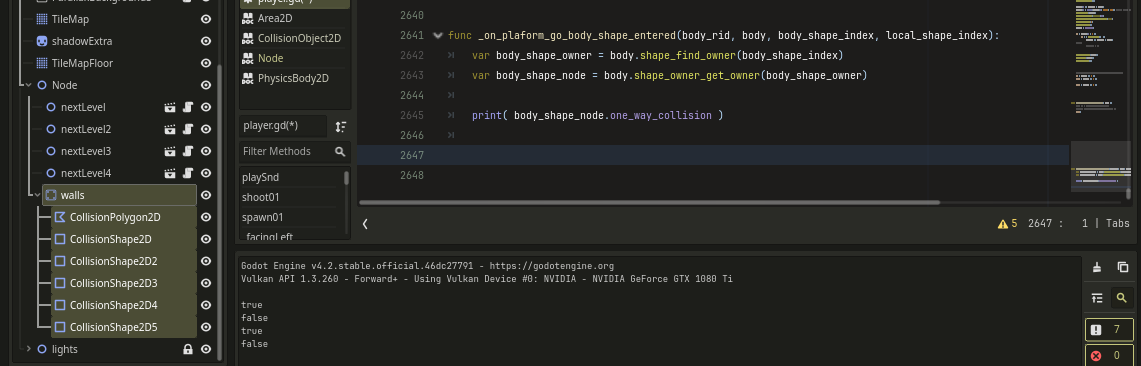Click the shadowExtra sprite icon
The image size is (1141, 366).
tap(41, 41)
